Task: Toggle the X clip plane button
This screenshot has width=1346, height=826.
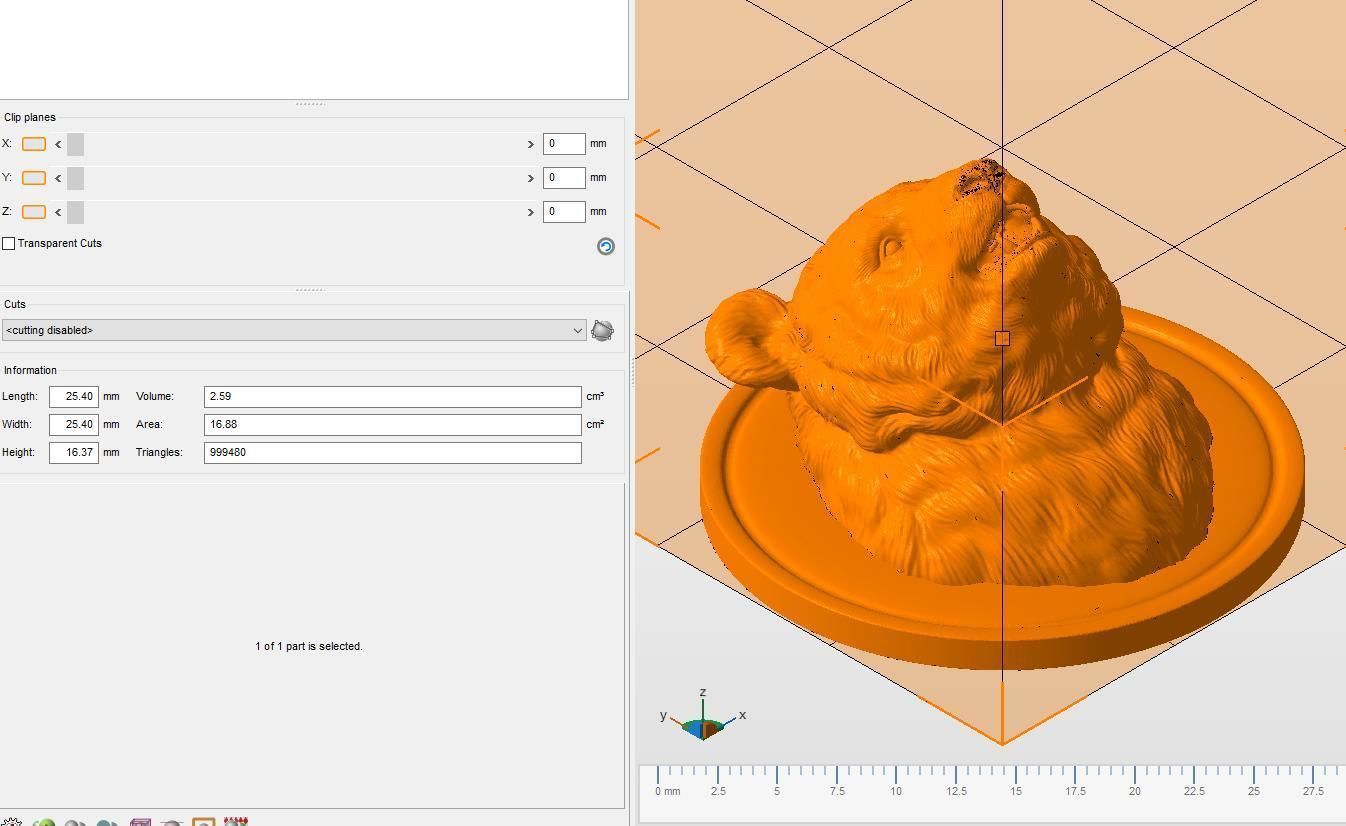Action: [34, 144]
